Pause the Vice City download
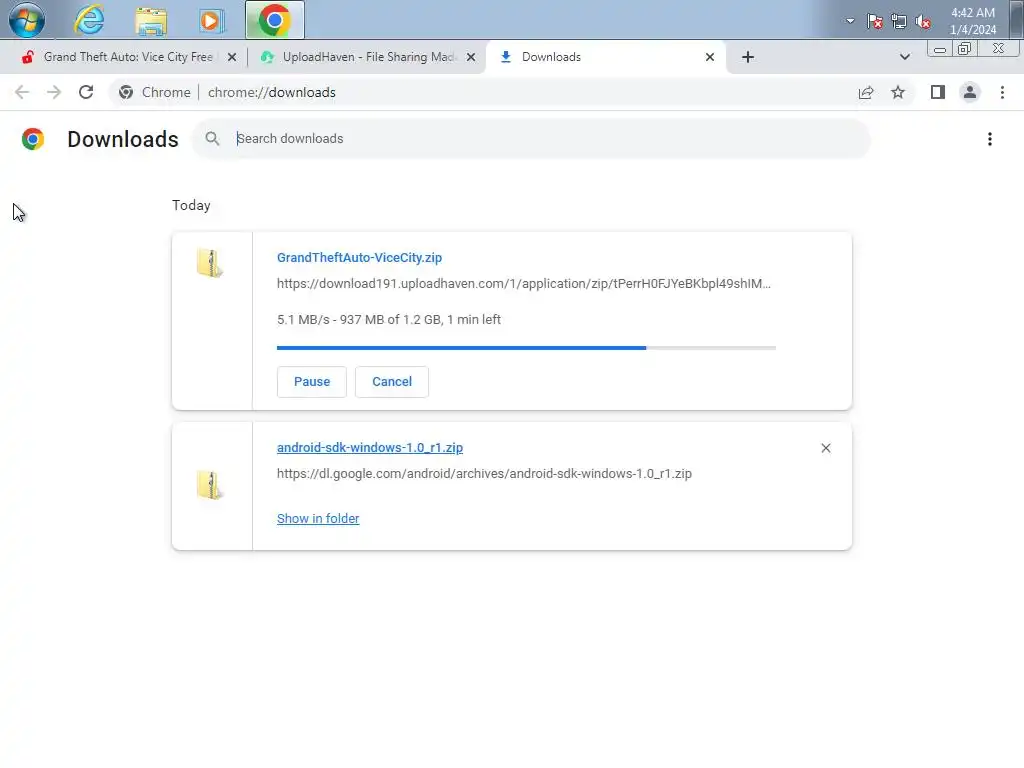The image size is (1024, 768). [312, 381]
